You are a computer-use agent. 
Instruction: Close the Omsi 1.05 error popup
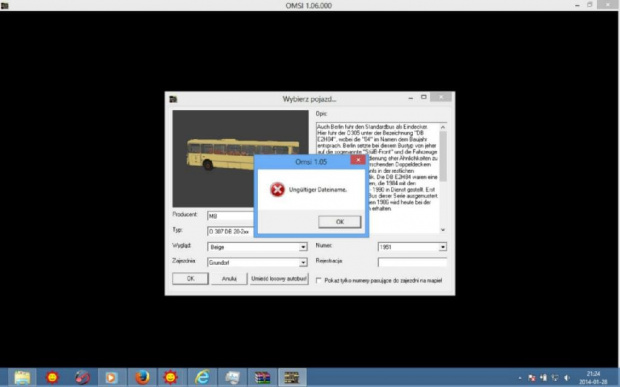[358, 160]
